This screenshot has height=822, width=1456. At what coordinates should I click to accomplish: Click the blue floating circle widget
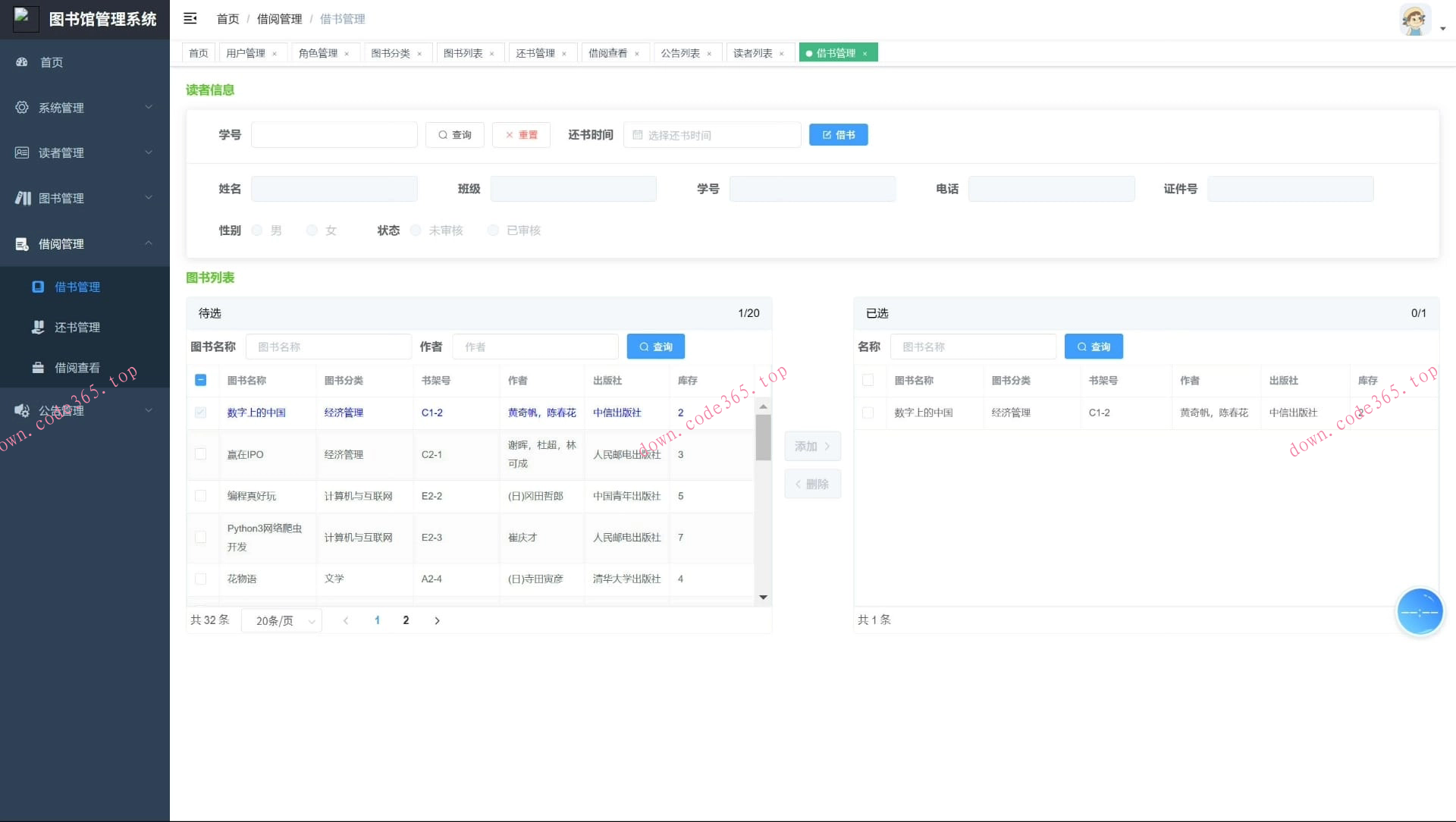(1419, 611)
